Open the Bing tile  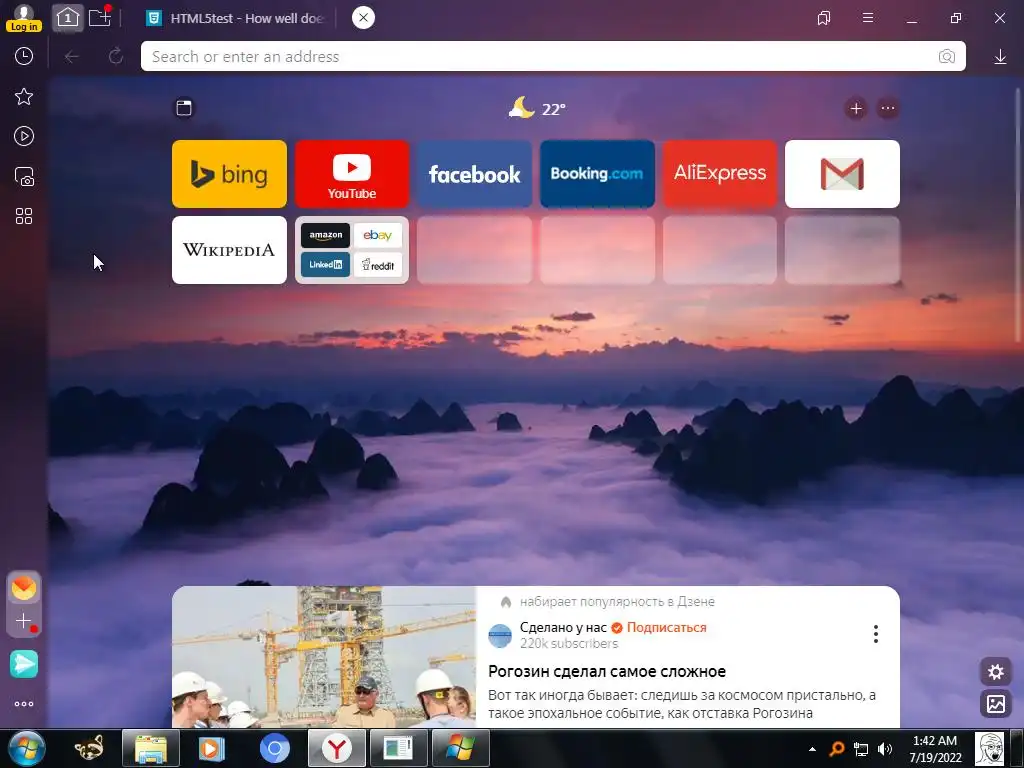point(229,174)
